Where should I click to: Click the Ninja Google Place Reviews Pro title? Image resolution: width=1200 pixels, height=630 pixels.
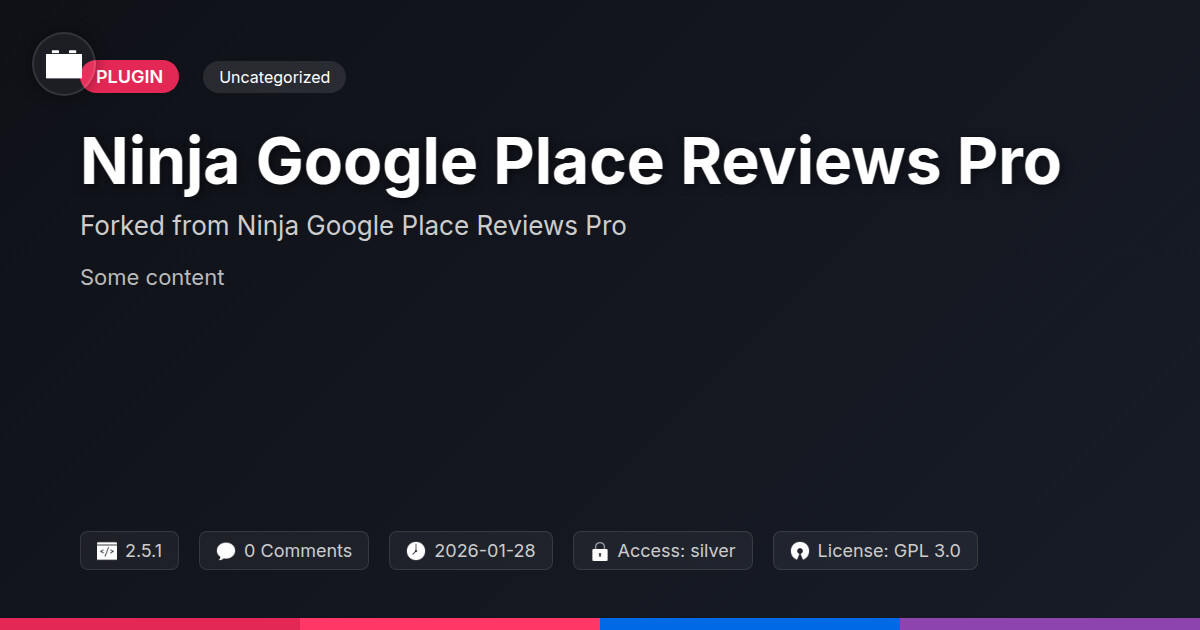(570, 161)
